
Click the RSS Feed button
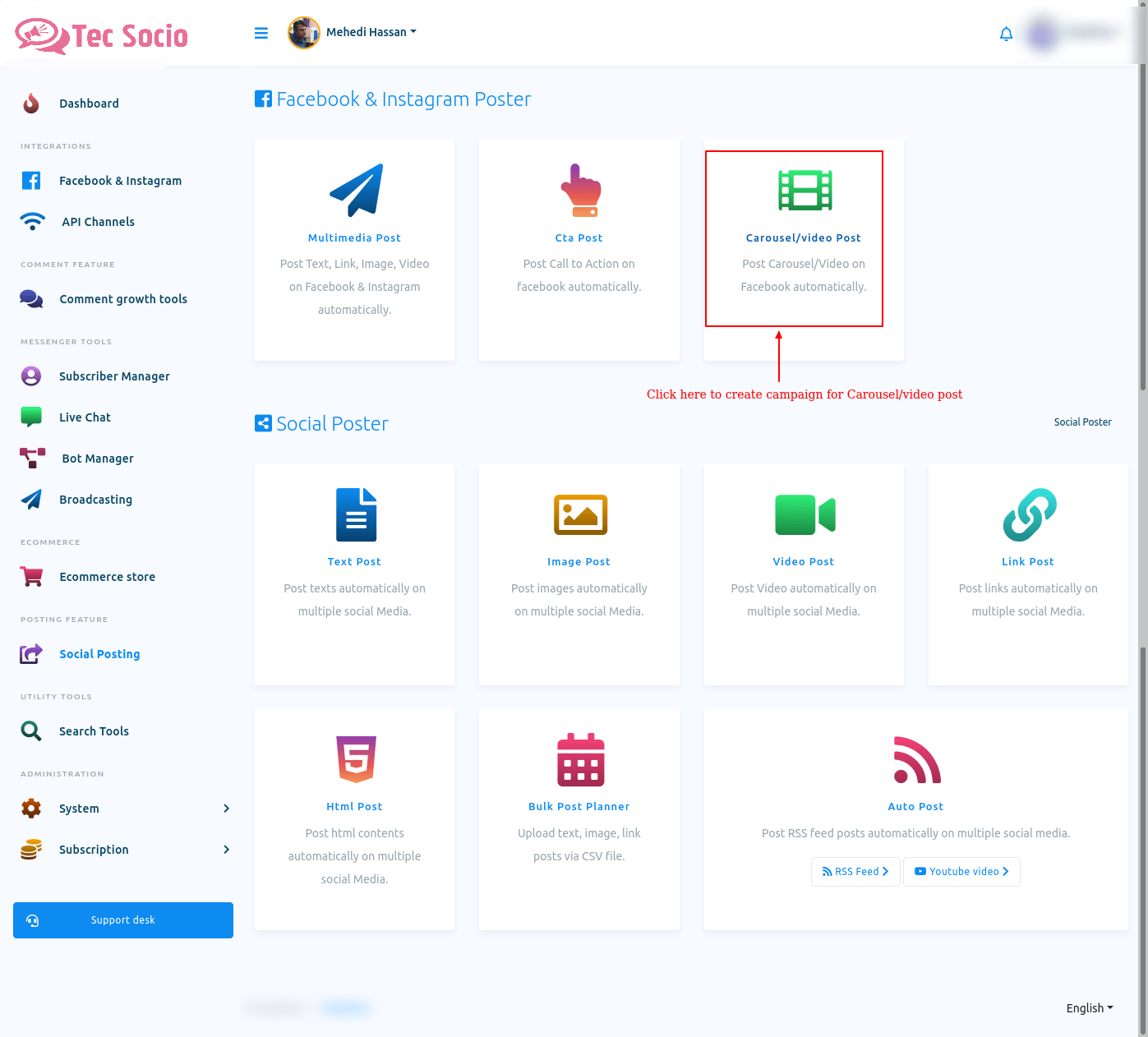tap(855, 872)
